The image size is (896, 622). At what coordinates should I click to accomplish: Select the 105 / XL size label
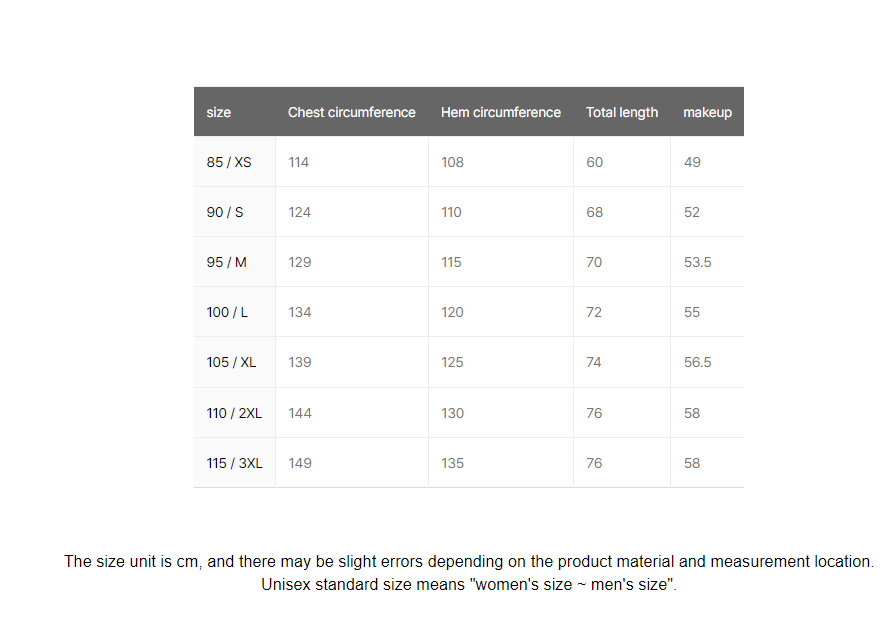pos(231,362)
